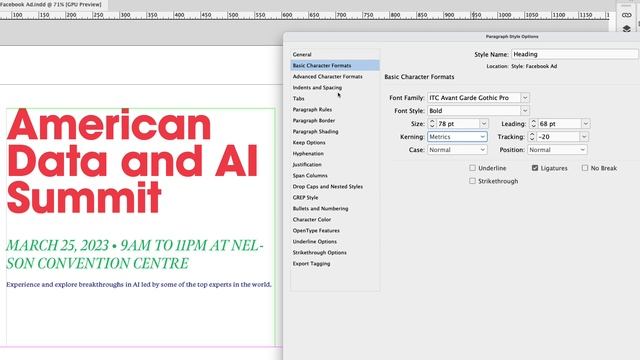Click the Style Name field

click(x=575, y=54)
